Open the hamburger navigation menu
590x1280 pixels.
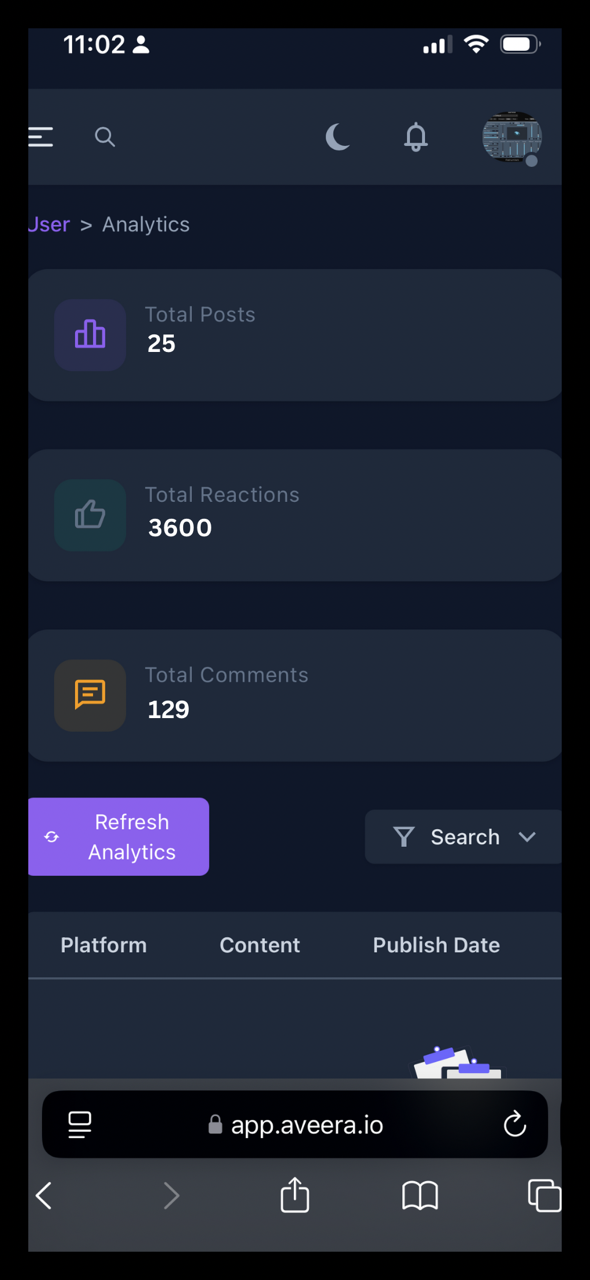40,137
